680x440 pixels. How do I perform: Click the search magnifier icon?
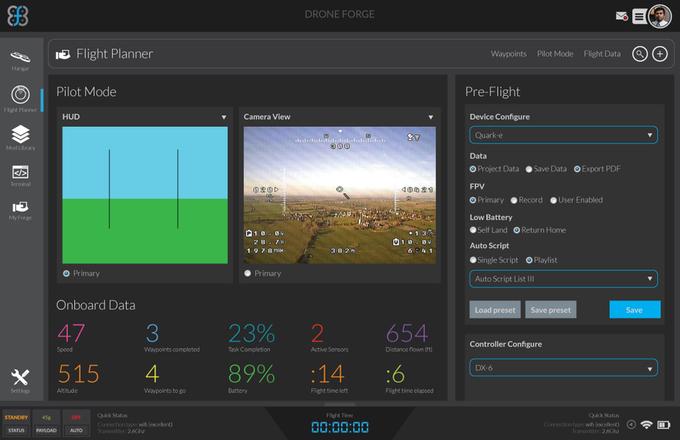tap(640, 54)
